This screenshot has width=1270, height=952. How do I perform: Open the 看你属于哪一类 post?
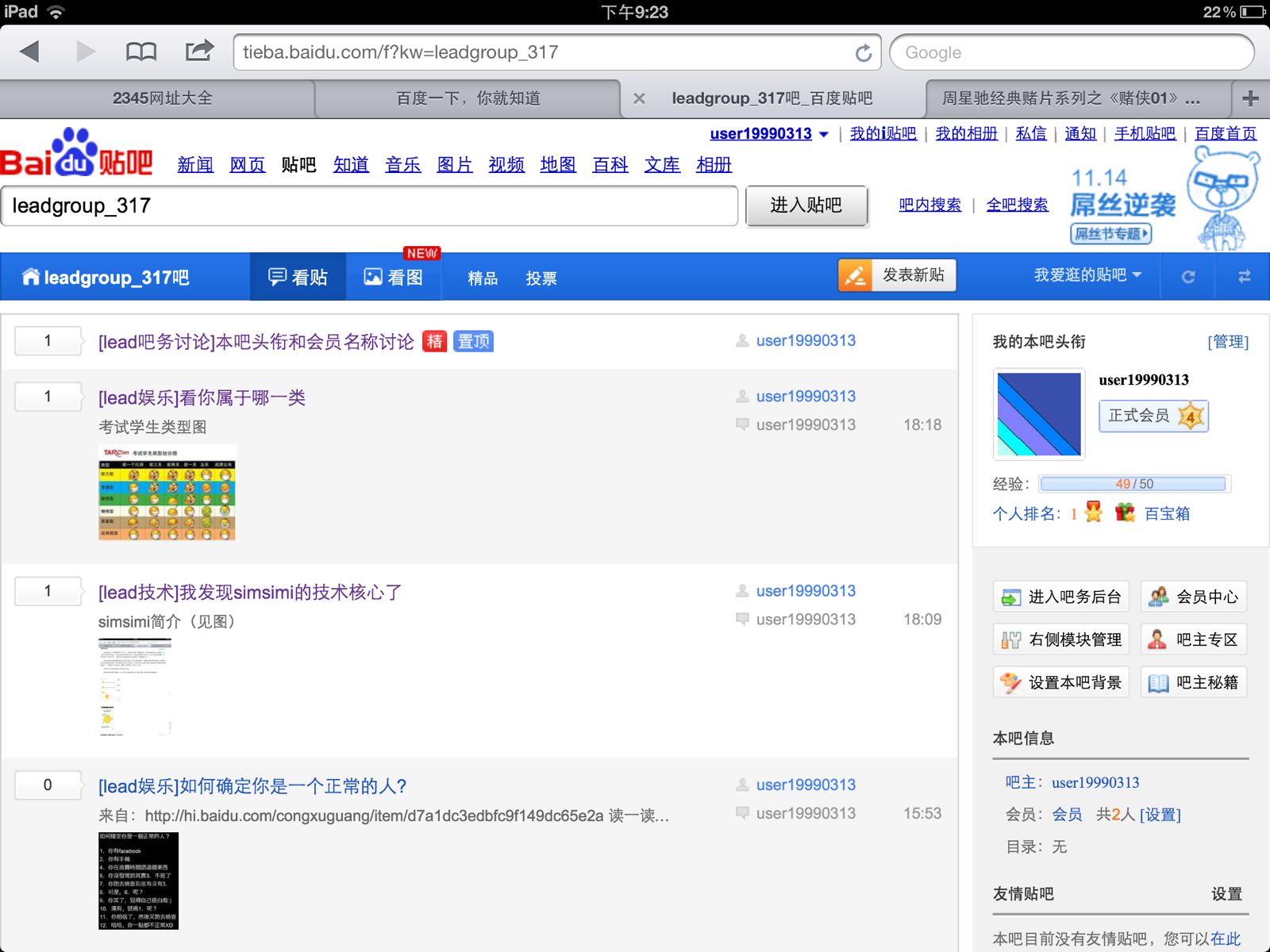[202, 397]
